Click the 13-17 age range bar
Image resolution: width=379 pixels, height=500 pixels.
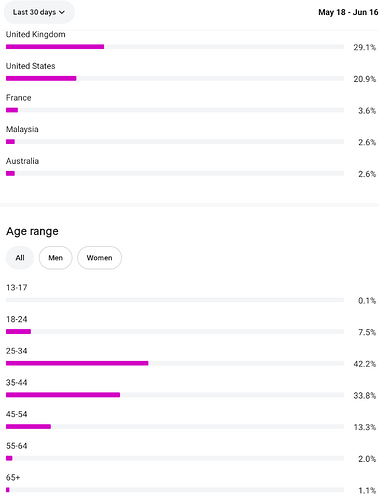coord(175,300)
